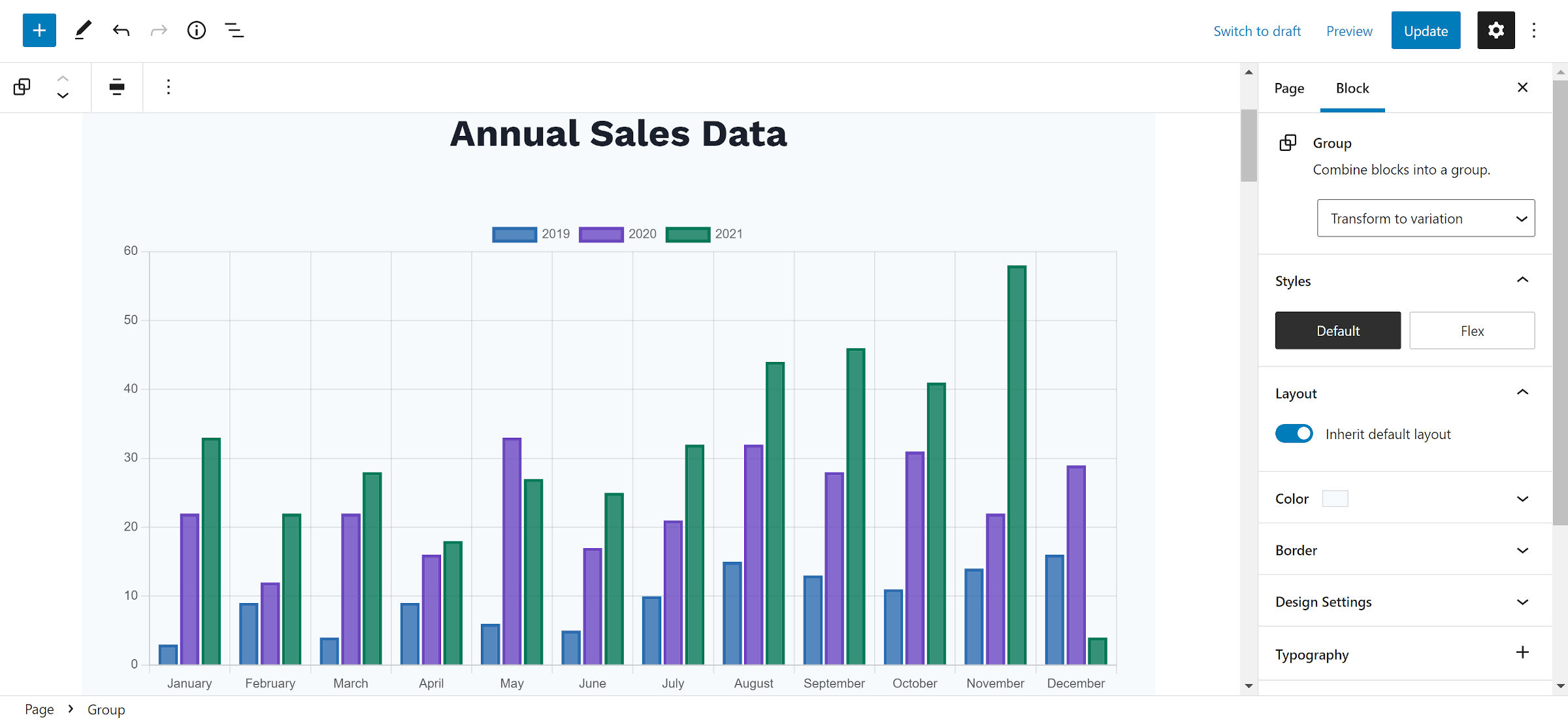Open the Transform to variation dropdown
This screenshot has width=1568, height=720.
(x=1426, y=218)
